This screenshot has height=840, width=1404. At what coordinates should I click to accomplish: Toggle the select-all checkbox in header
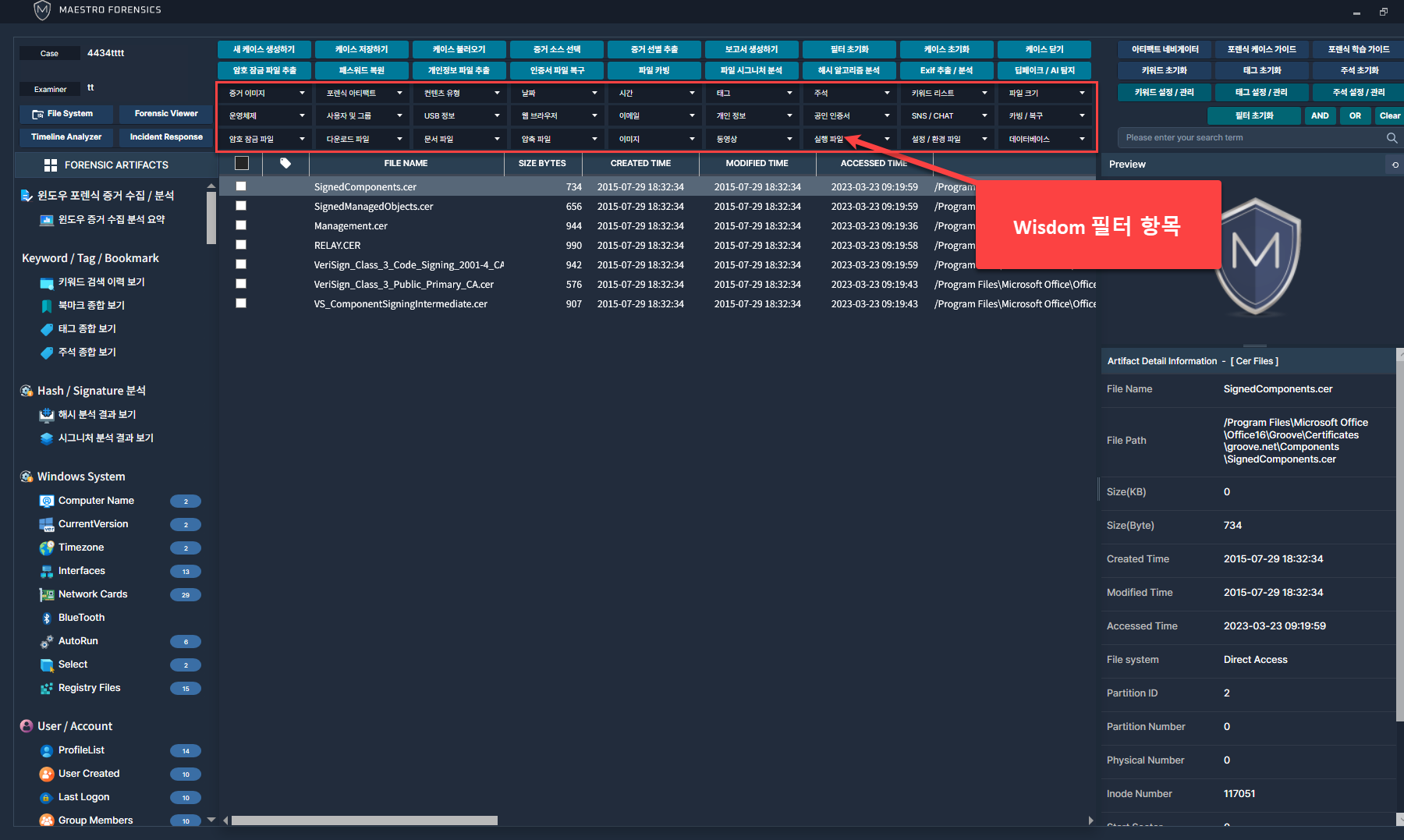[242, 164]
